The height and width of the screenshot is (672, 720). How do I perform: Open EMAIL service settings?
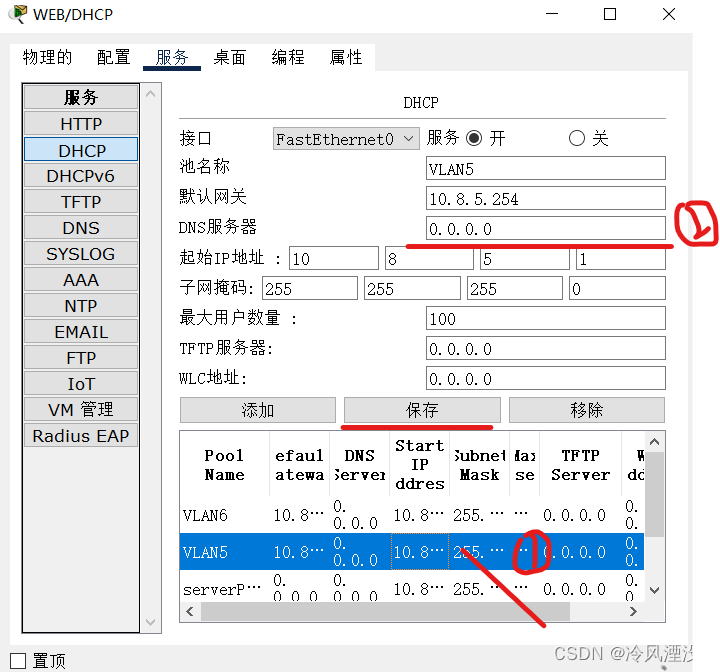[x=81, y=332]
